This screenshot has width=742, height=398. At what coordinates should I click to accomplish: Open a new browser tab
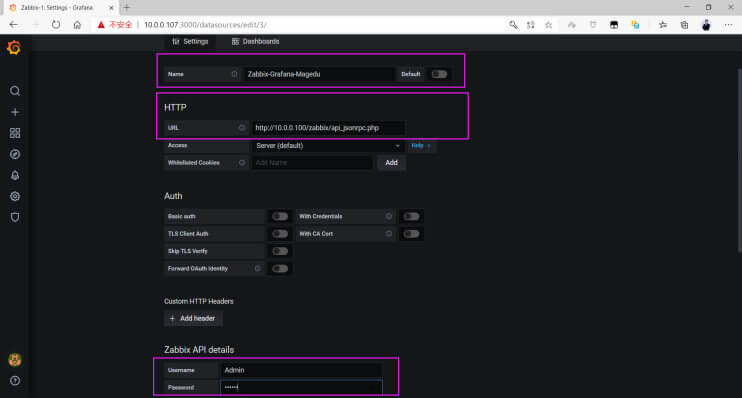(126, 8)
